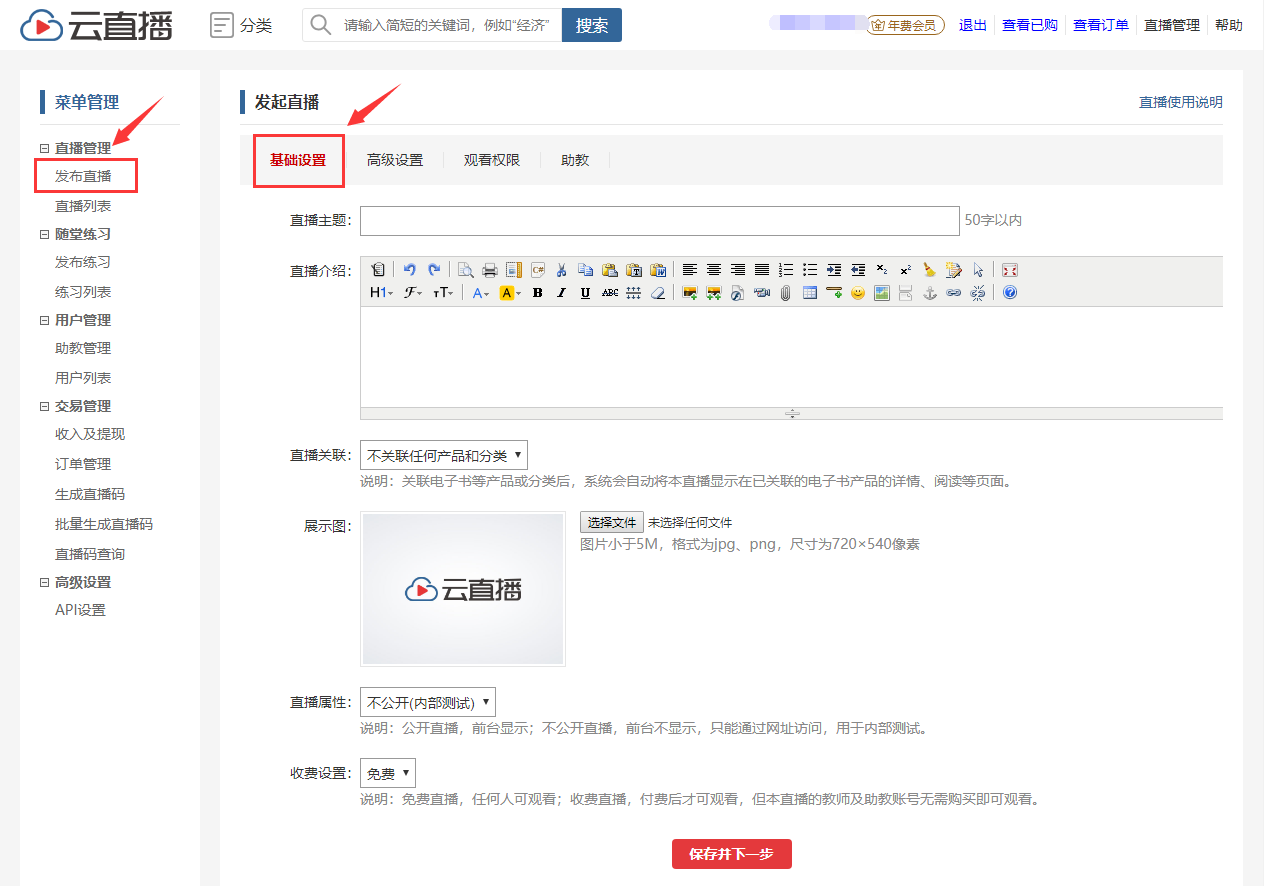Toggle fullscreen editor mode icon

[x=1010, y=270]
